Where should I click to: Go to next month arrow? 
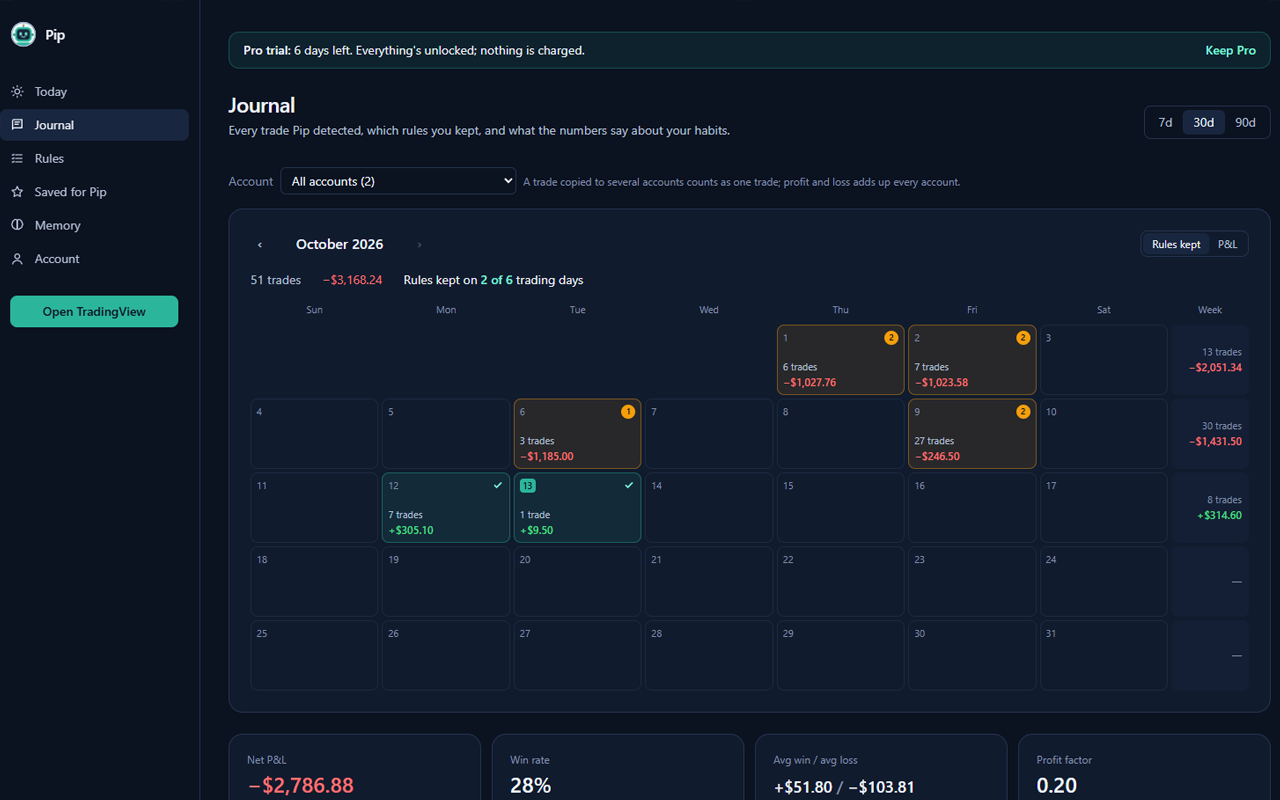click(x=419, y=245)
